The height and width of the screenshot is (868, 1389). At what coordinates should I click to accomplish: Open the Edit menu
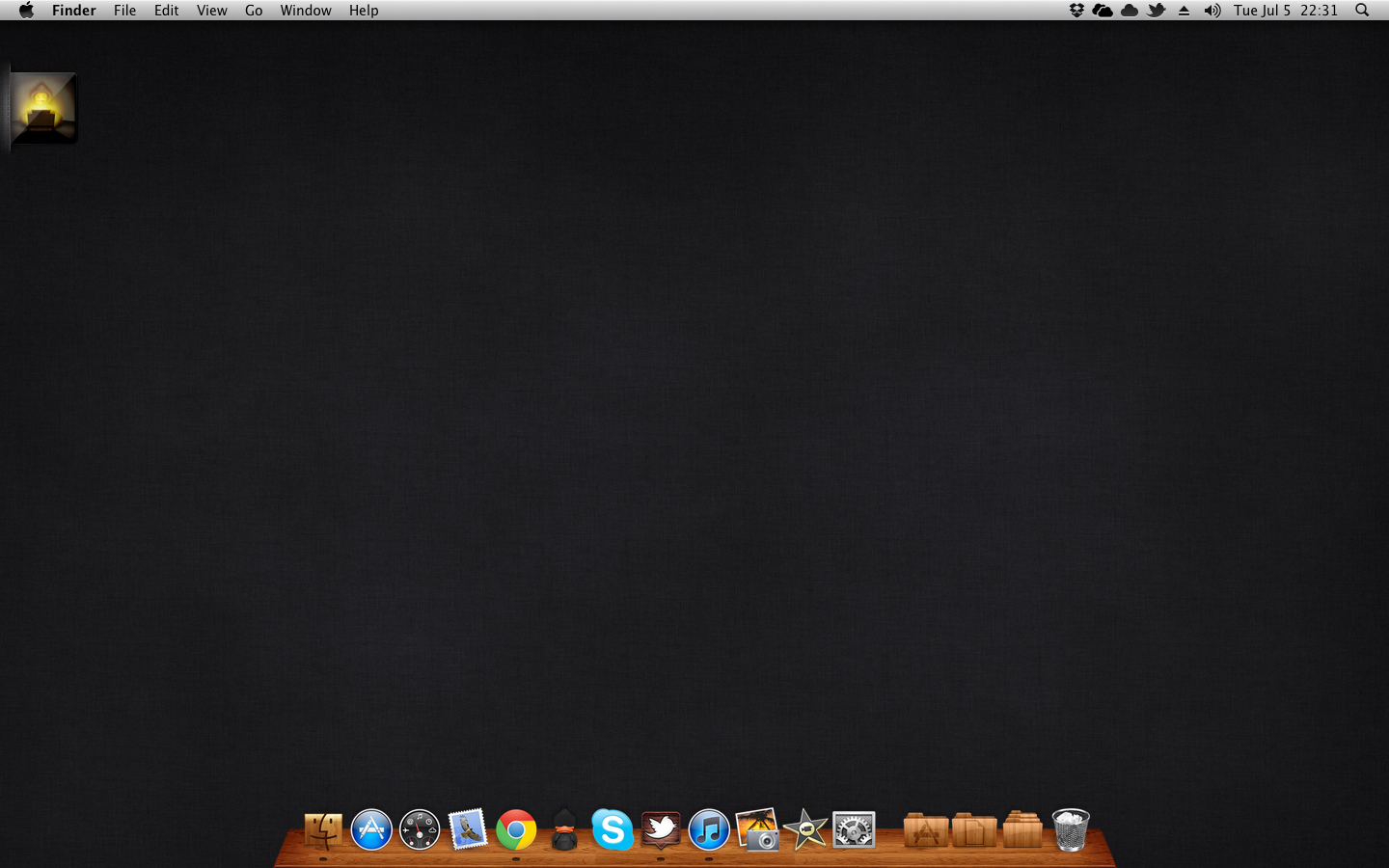(x=166, y=11)
